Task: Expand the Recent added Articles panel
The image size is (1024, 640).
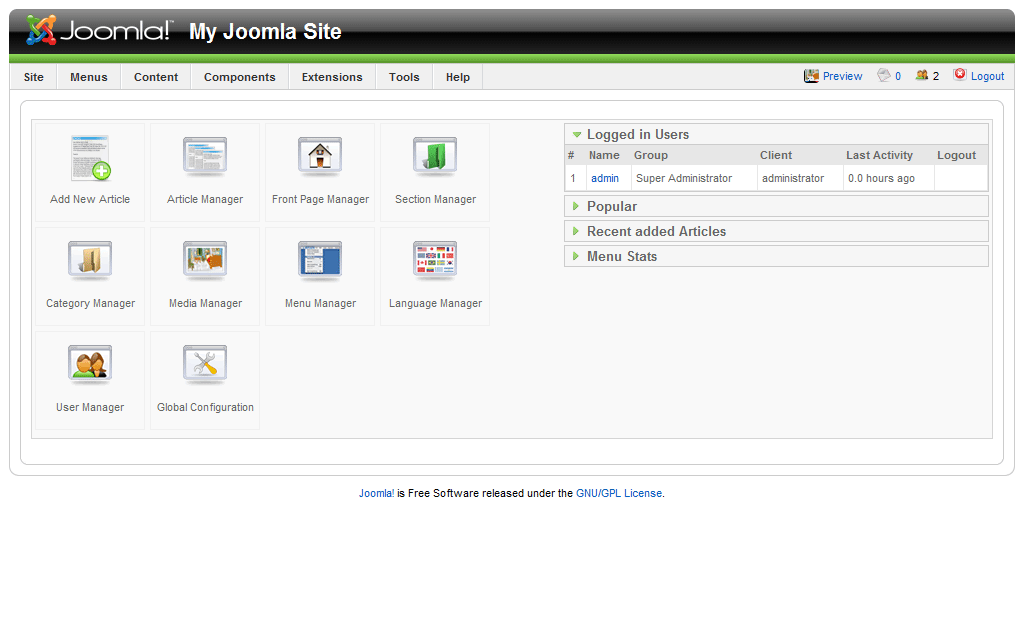Action: pos(656,231)
